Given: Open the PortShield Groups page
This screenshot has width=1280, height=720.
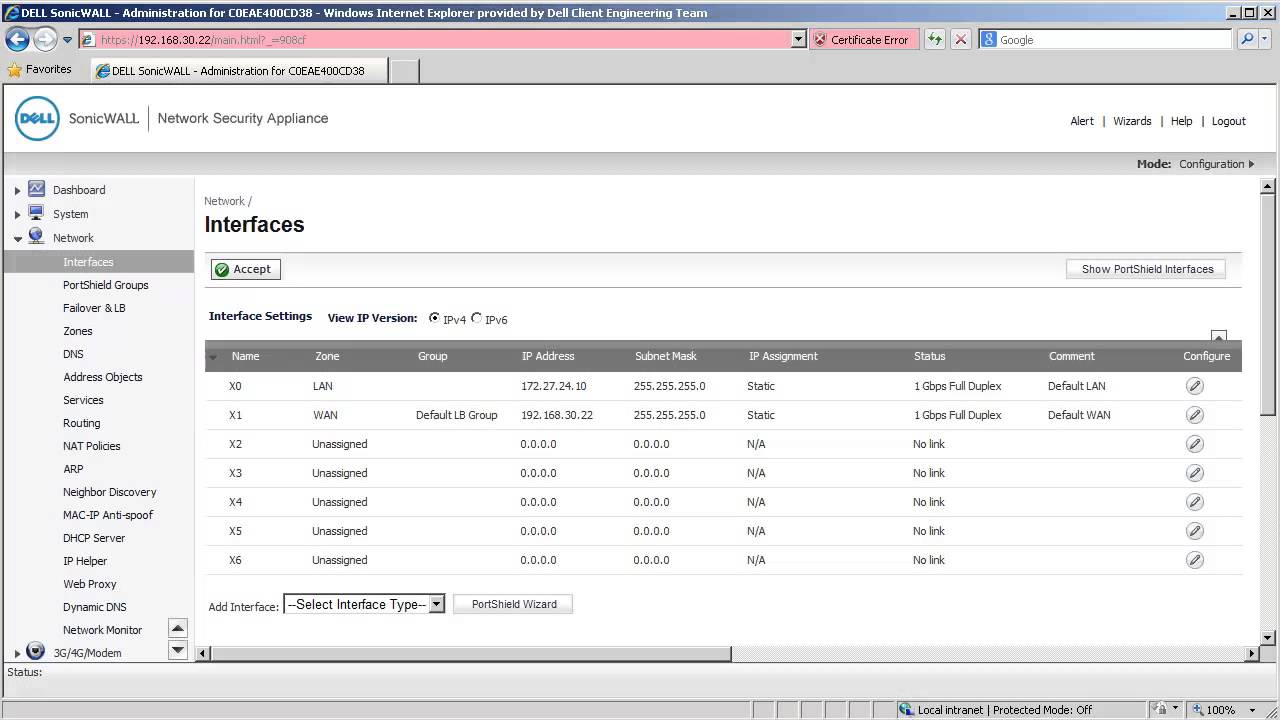Looking at the screenshot, I should 105,285.
